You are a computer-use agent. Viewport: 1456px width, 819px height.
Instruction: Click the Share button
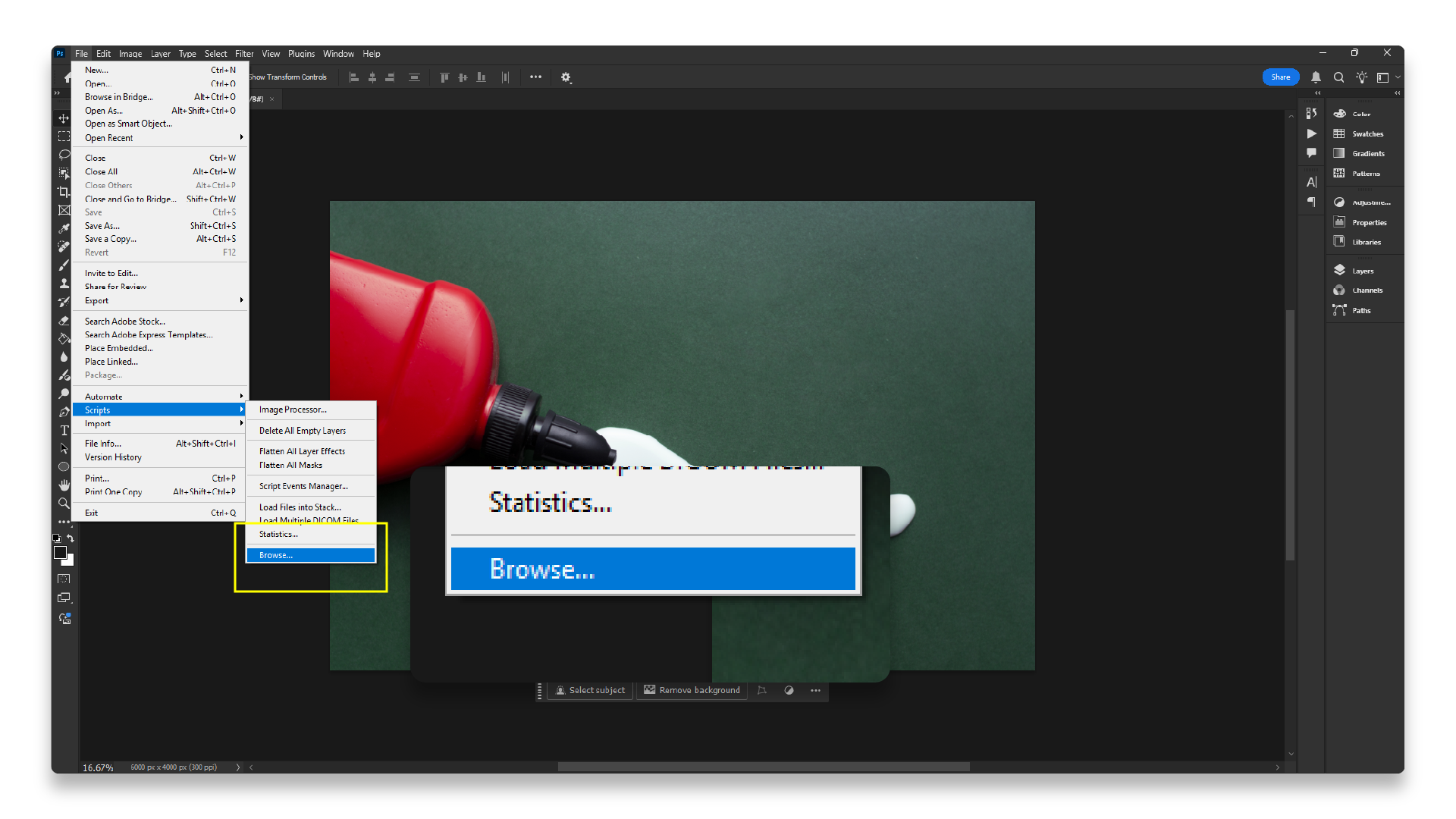coord(1280,77)
